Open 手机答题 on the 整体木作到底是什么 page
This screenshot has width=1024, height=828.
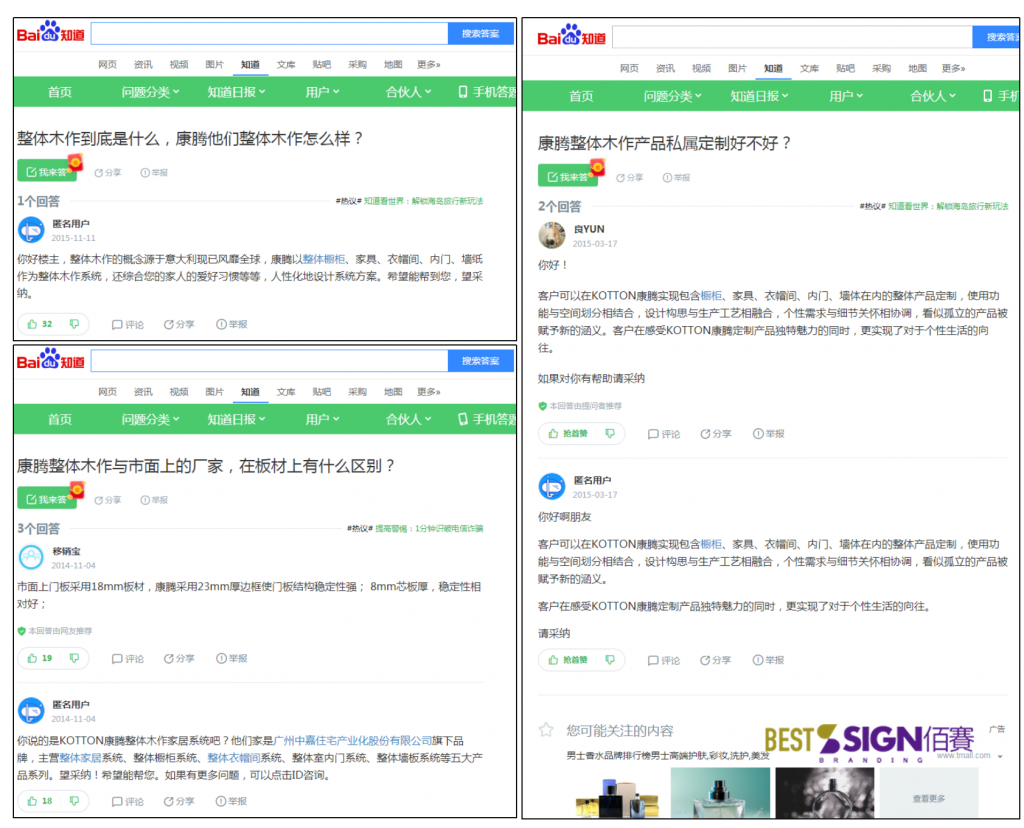pos(487,92)
